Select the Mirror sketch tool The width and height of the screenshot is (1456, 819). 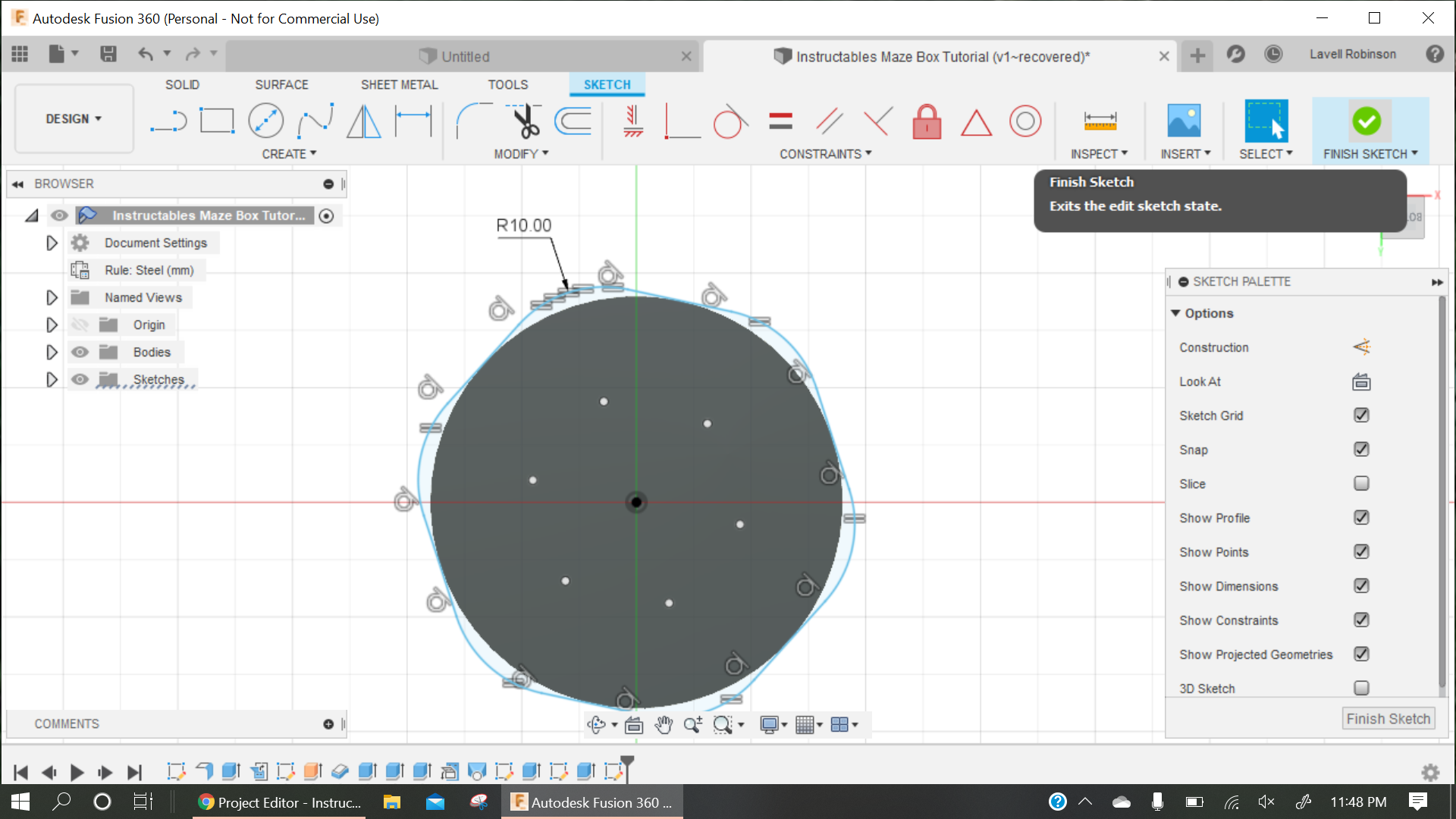[x=364, y=121]
